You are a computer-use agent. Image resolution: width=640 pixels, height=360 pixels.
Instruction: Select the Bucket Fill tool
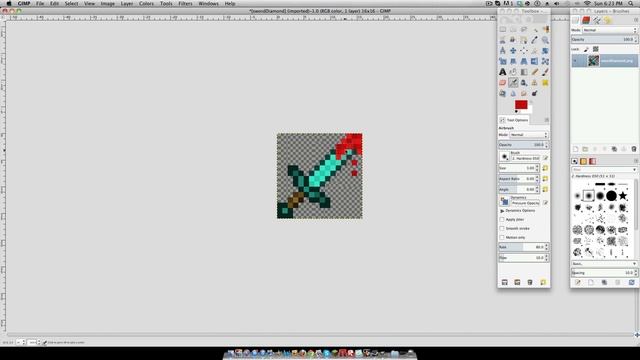coord(513,72)
